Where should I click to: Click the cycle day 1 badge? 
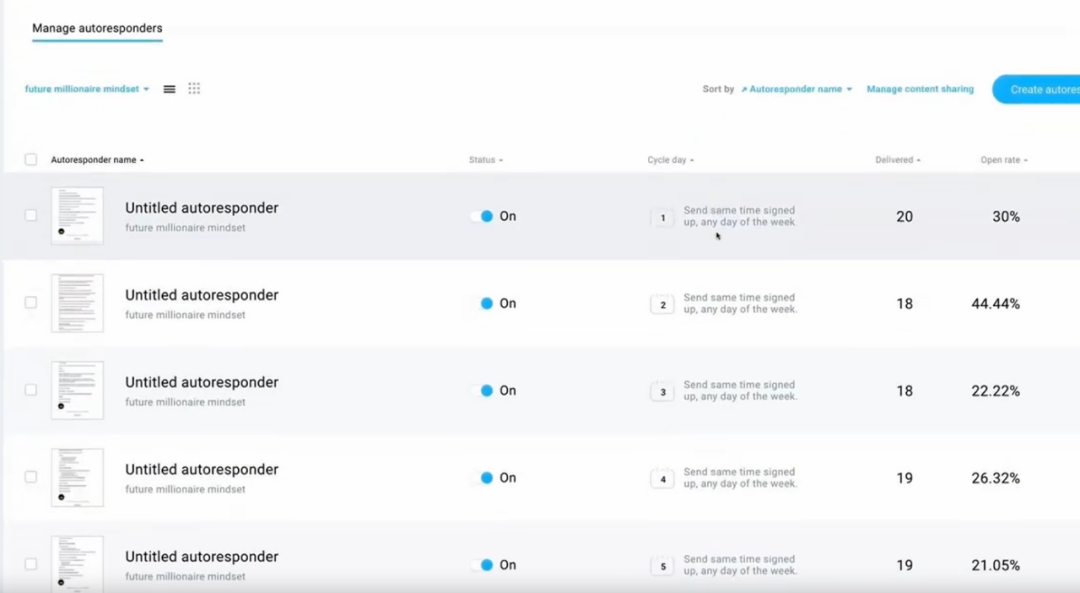coord(662,217)
